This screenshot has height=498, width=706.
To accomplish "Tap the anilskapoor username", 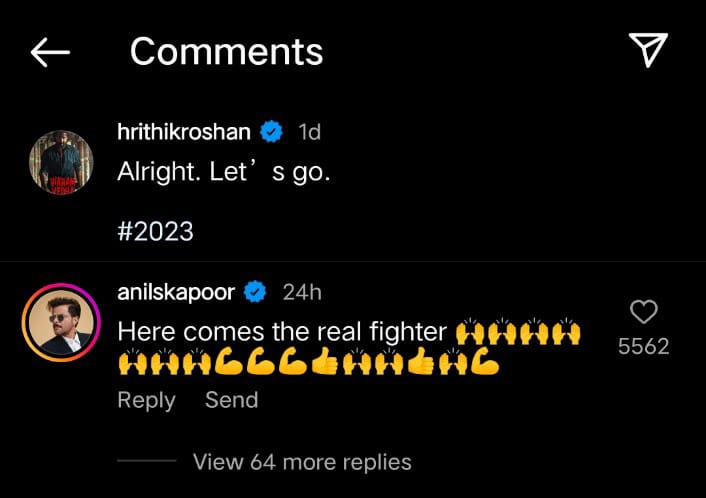I will tap(176, 293).
